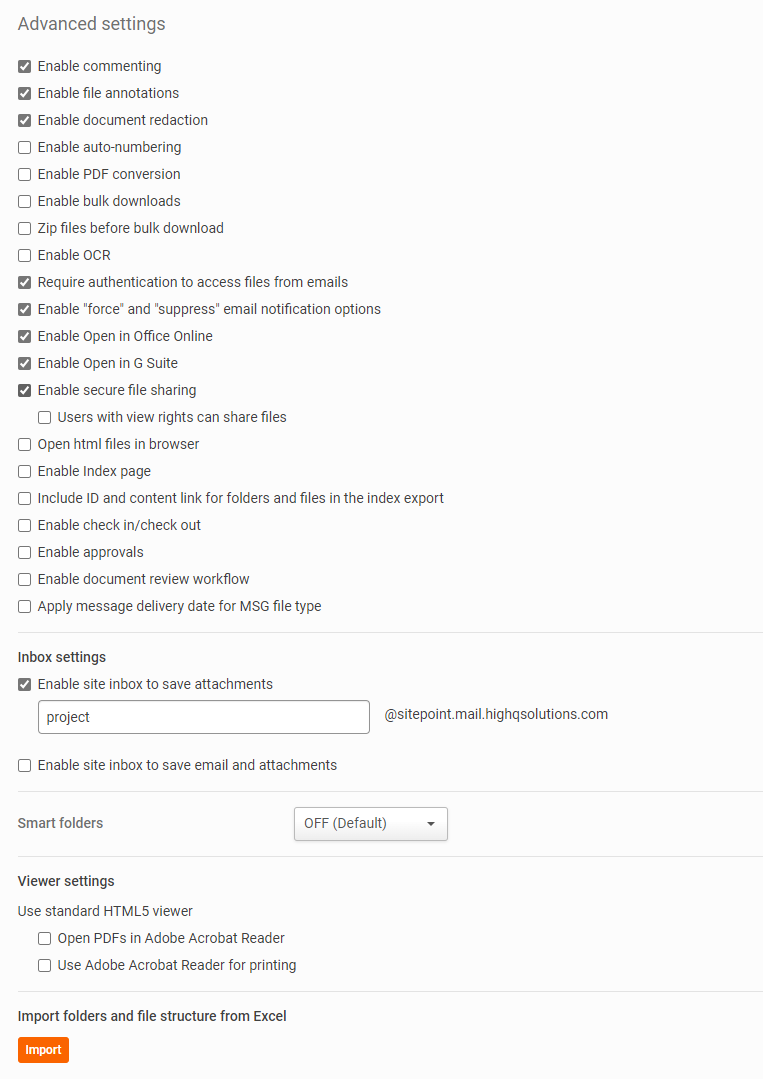Enable OCR checkbox
The height and width of the screenshot is (1079, 763).
pos(25,256)
